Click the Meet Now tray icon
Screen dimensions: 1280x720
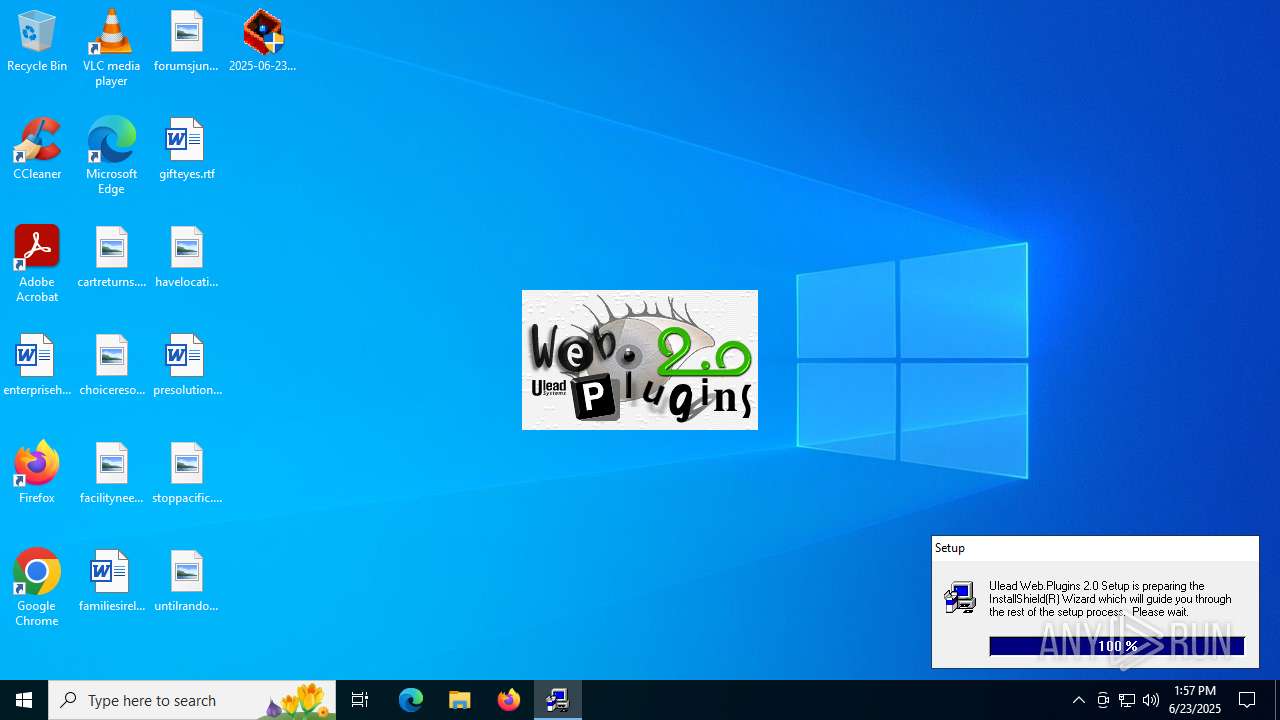click(1103, 700)
